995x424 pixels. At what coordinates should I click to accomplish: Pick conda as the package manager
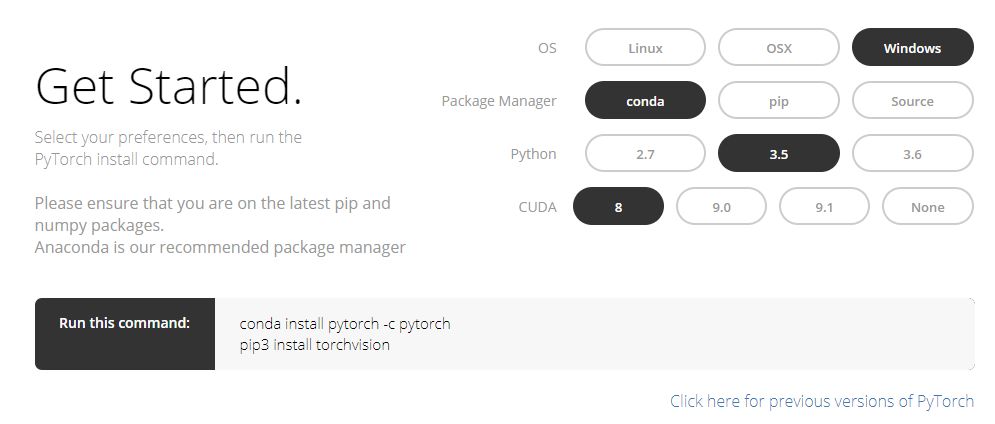(x=645, y=101)
